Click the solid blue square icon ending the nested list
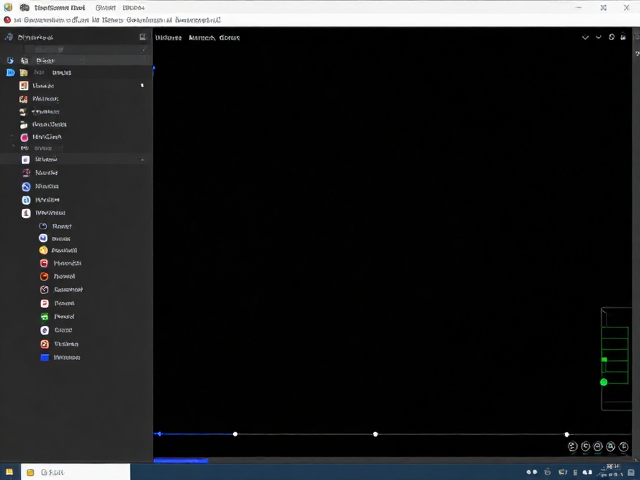 tap(45, 358)
